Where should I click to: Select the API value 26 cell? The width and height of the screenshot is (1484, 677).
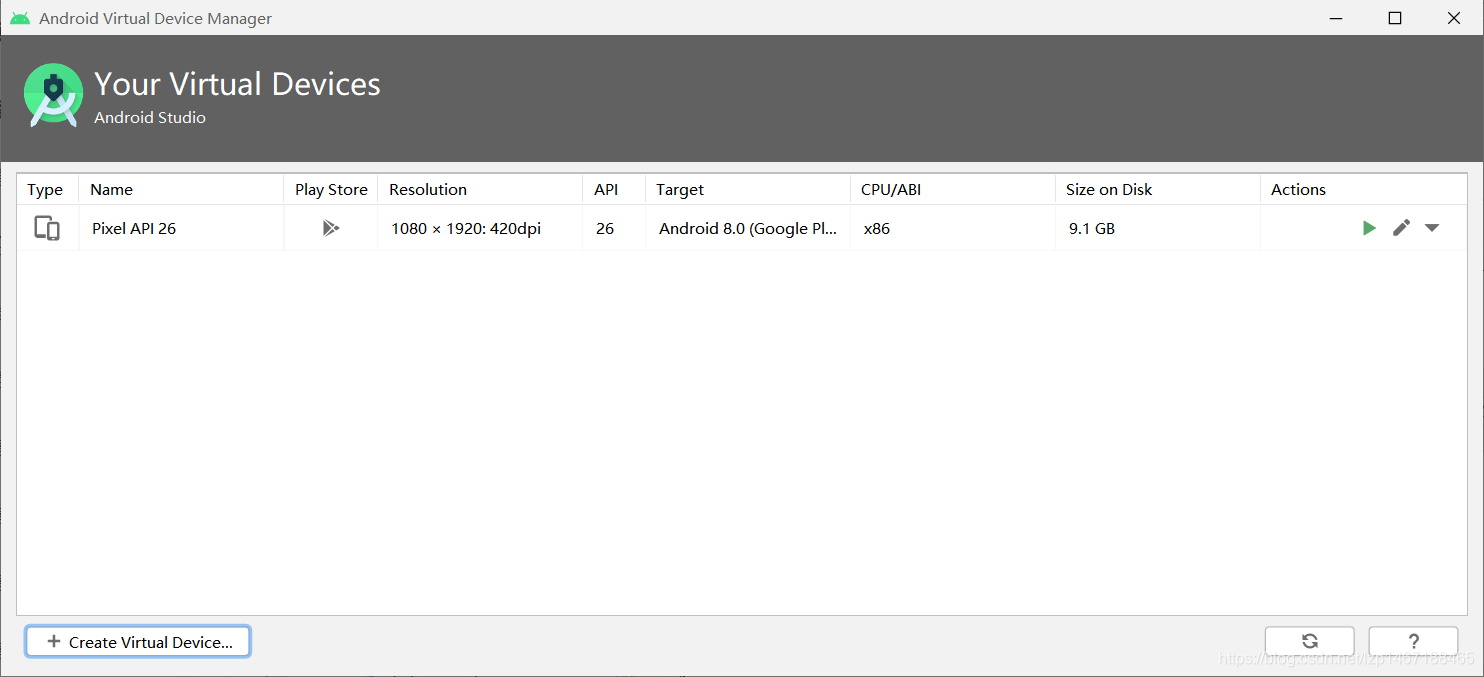pos(614,228)
